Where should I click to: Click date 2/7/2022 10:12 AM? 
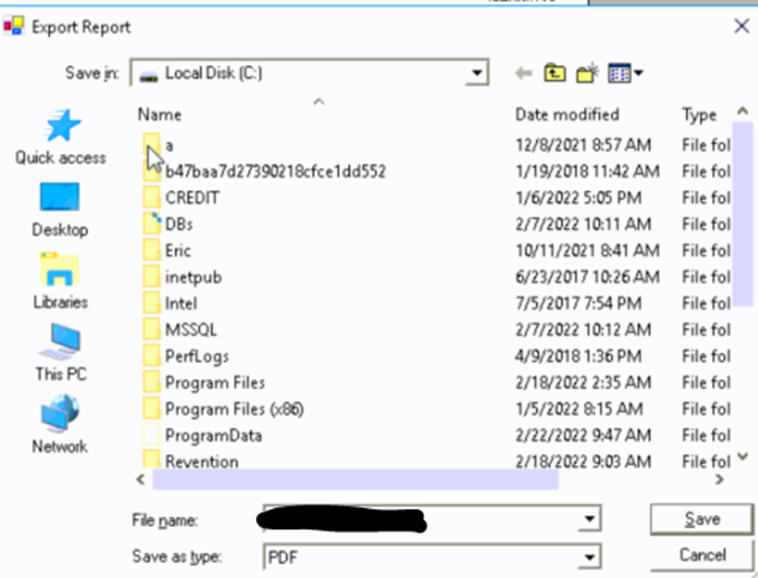click(x=583, y=330)
